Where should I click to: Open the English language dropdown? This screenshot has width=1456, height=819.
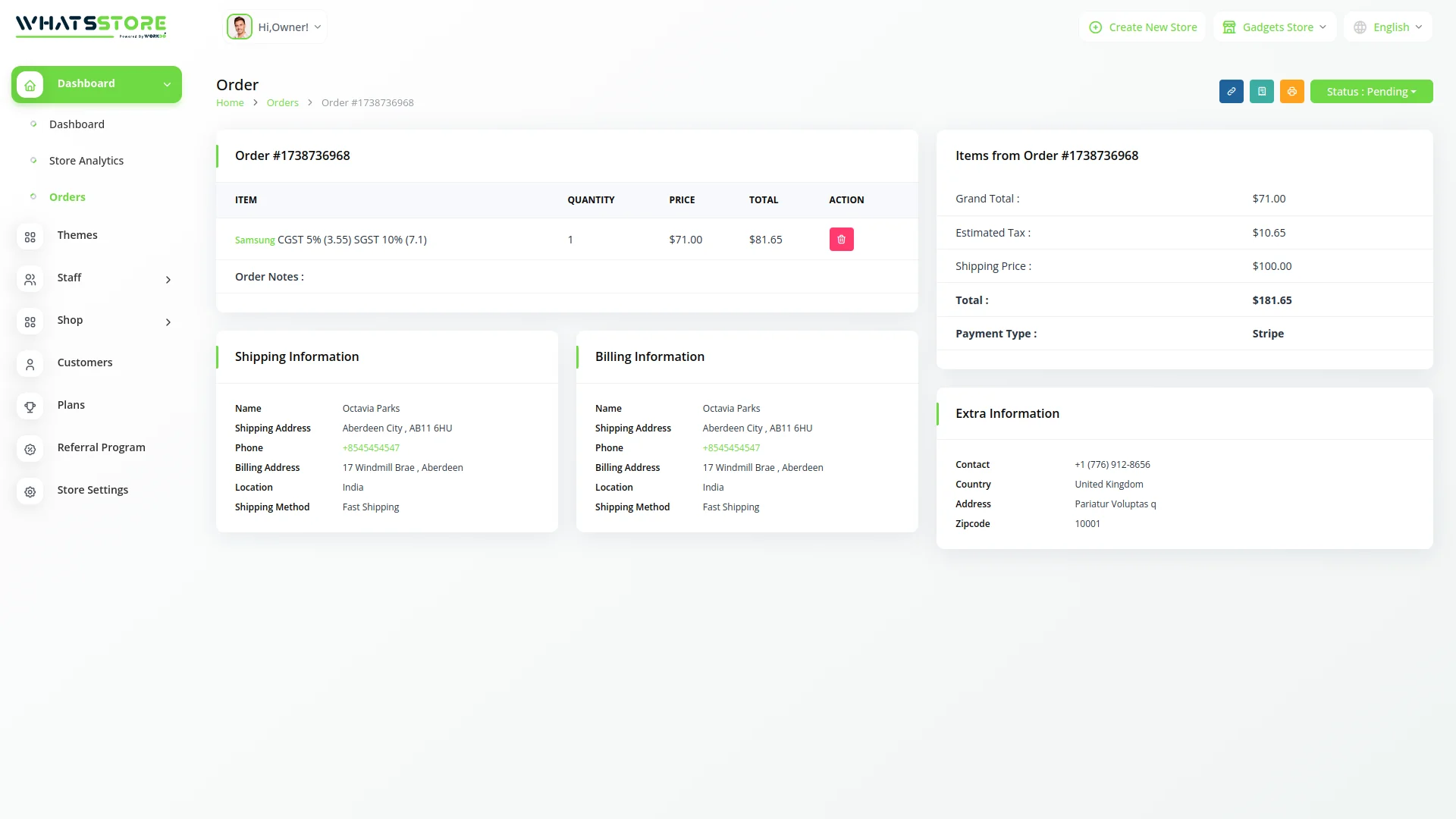pos(1388,27)
